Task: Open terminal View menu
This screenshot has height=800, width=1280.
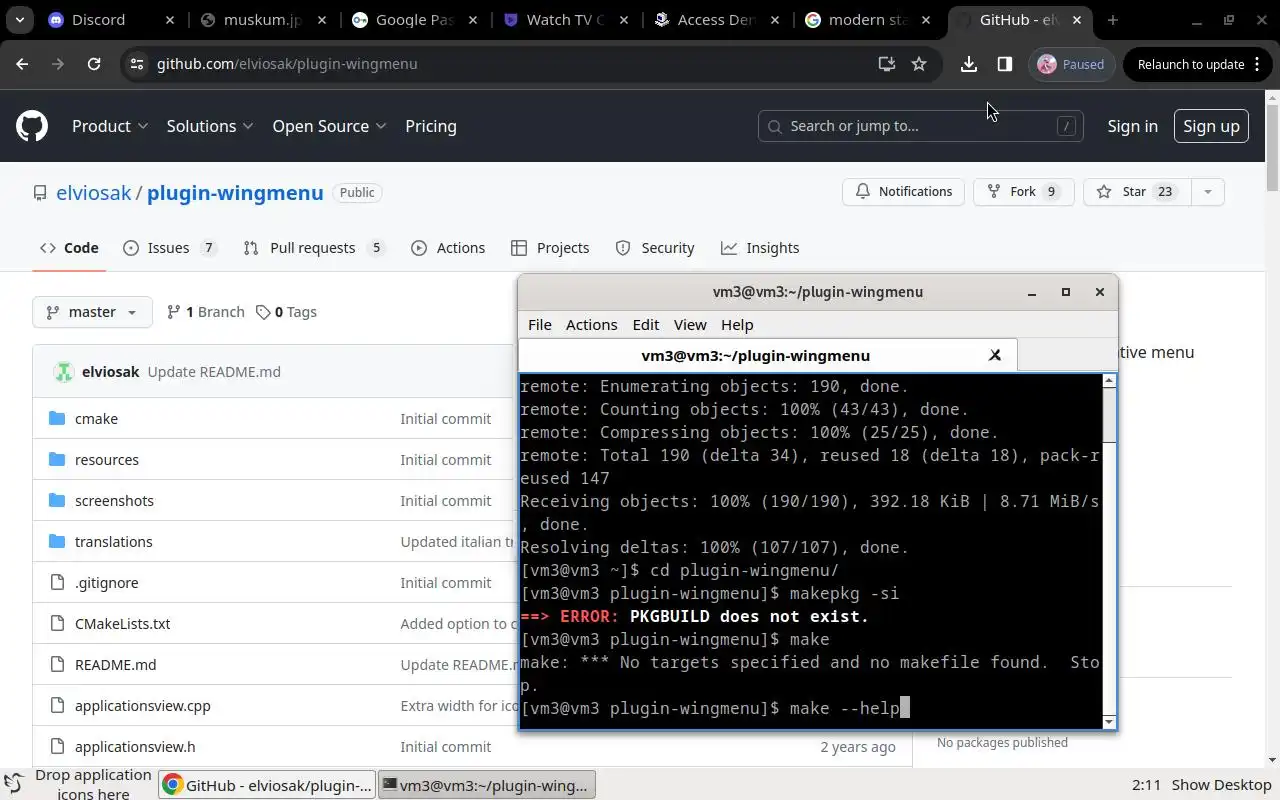Action: click(690, 325)
